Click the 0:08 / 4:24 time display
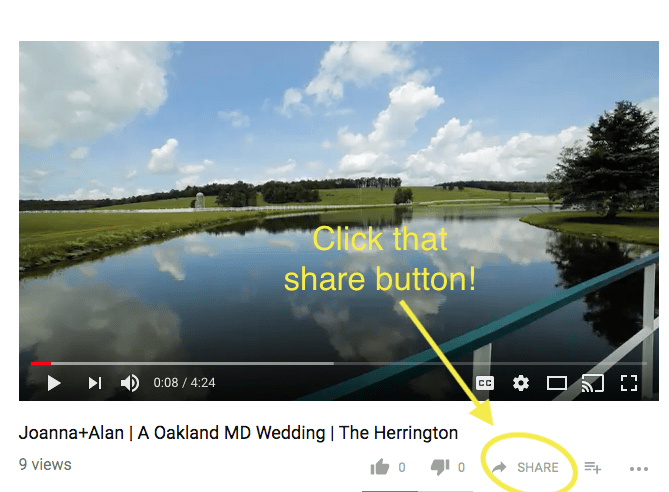Screen dimensions: 669x492 [x=184, y=383]
